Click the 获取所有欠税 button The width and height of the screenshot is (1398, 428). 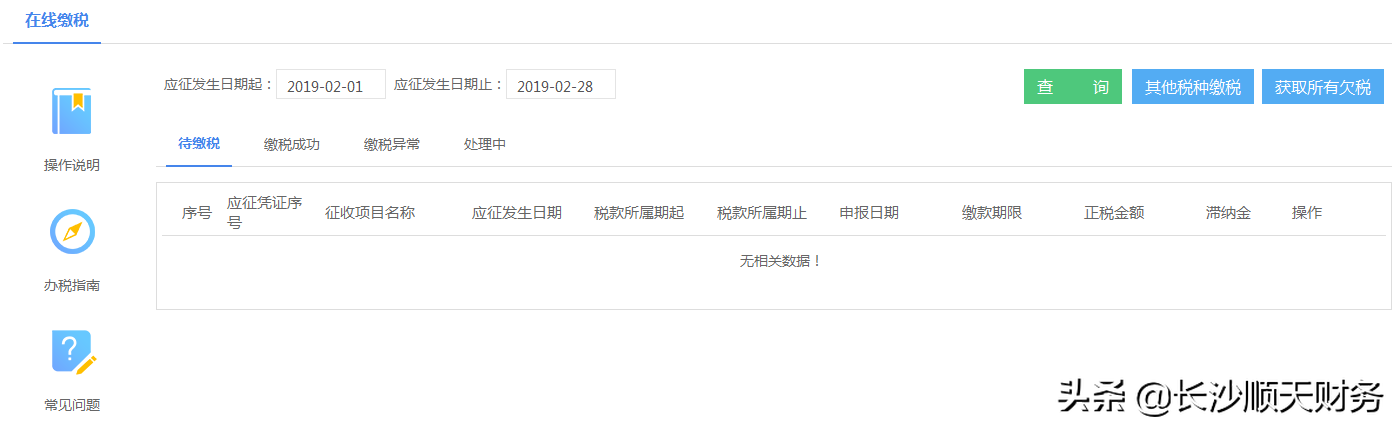click(x=1323, y=87)
